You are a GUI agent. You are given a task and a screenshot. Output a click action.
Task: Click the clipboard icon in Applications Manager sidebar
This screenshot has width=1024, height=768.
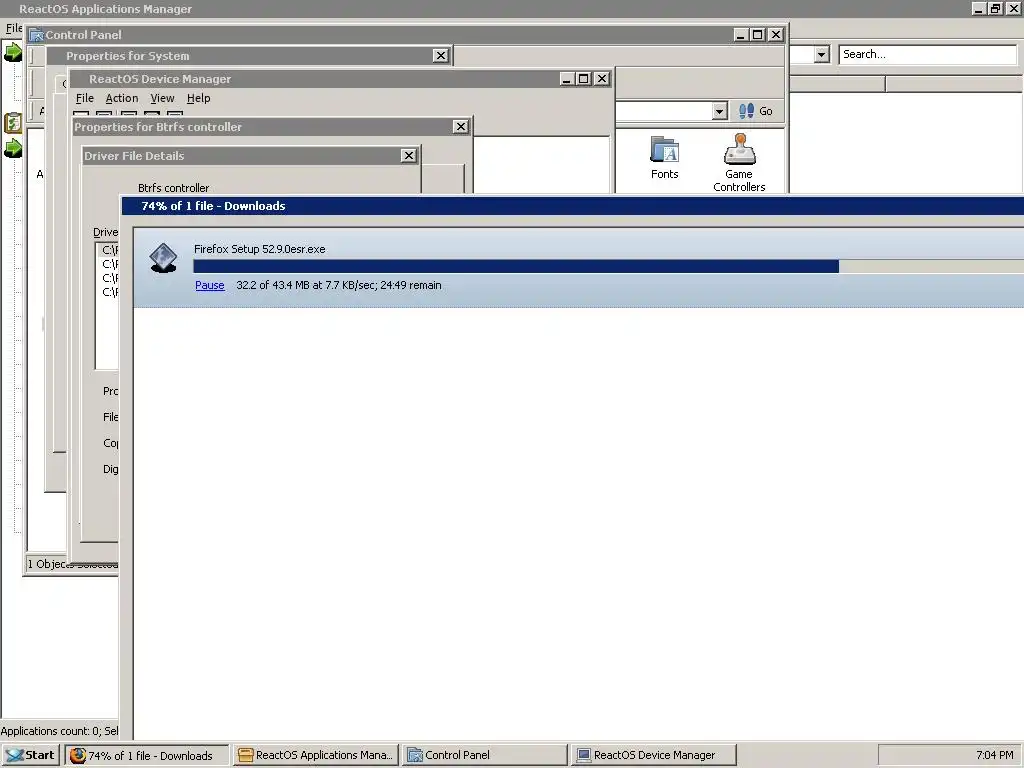click(x=12, y=122)
